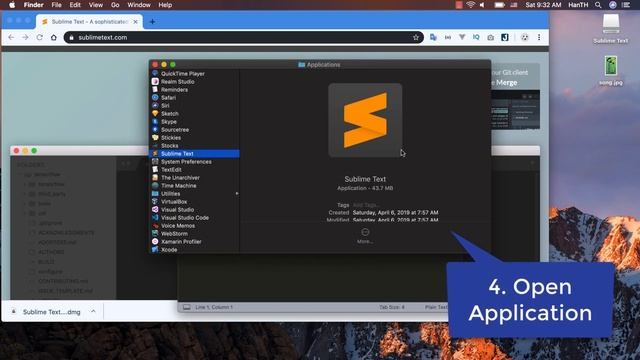The image size is (640, 360).
Task: Reload the sublimetext.com page
Action: [40, 37]
